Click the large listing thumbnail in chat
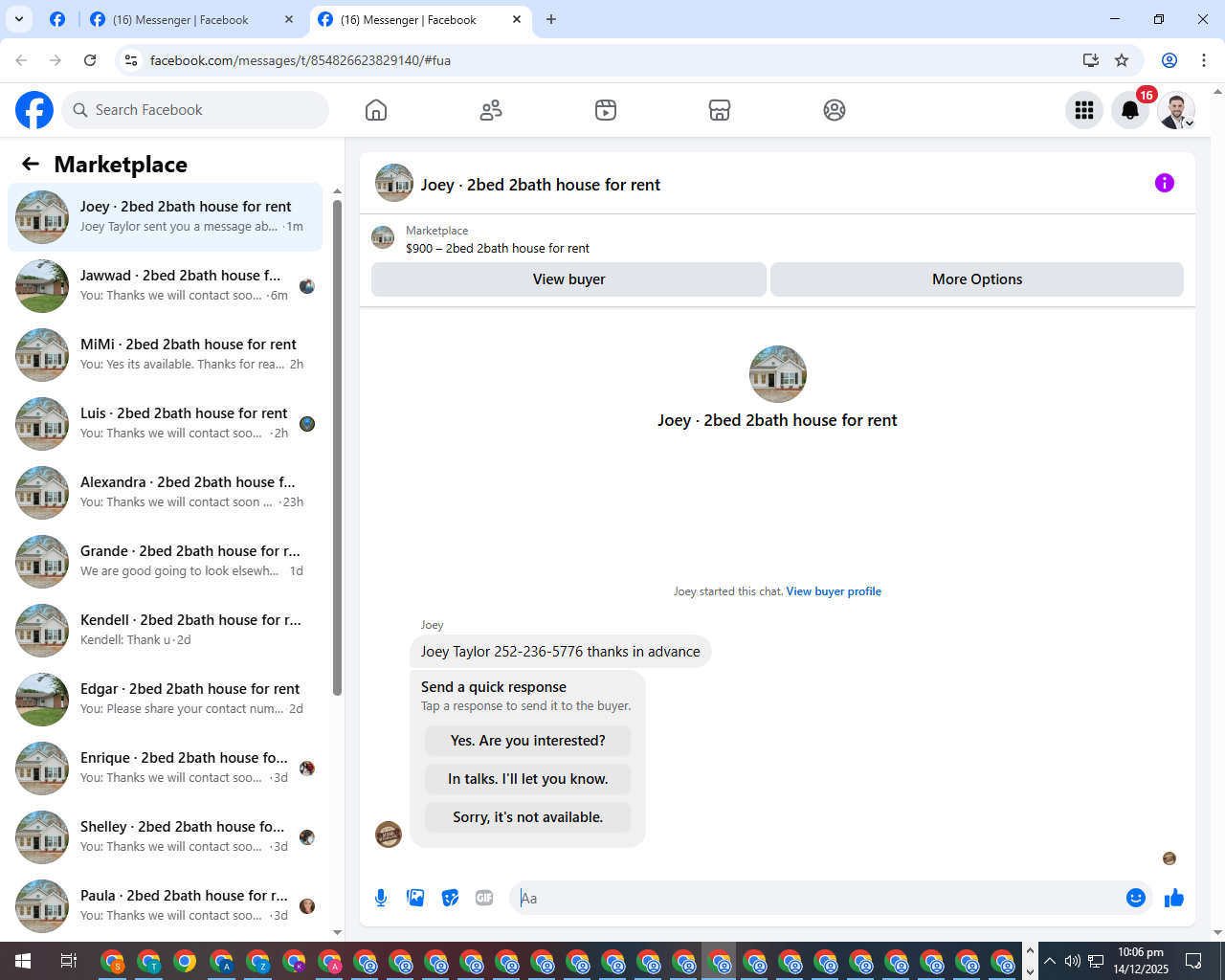 pos(777,374)
